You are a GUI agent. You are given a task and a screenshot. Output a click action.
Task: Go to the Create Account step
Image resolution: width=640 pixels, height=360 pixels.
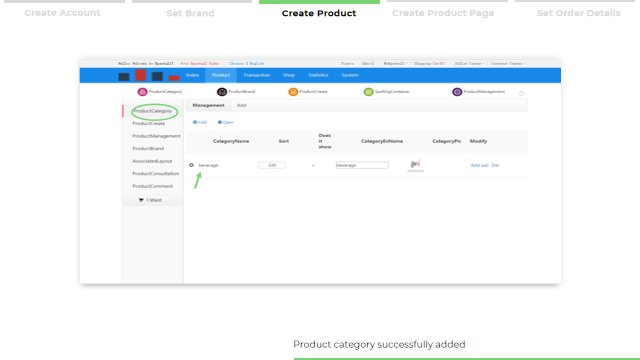pyautogui.click(x=62, y=13)
